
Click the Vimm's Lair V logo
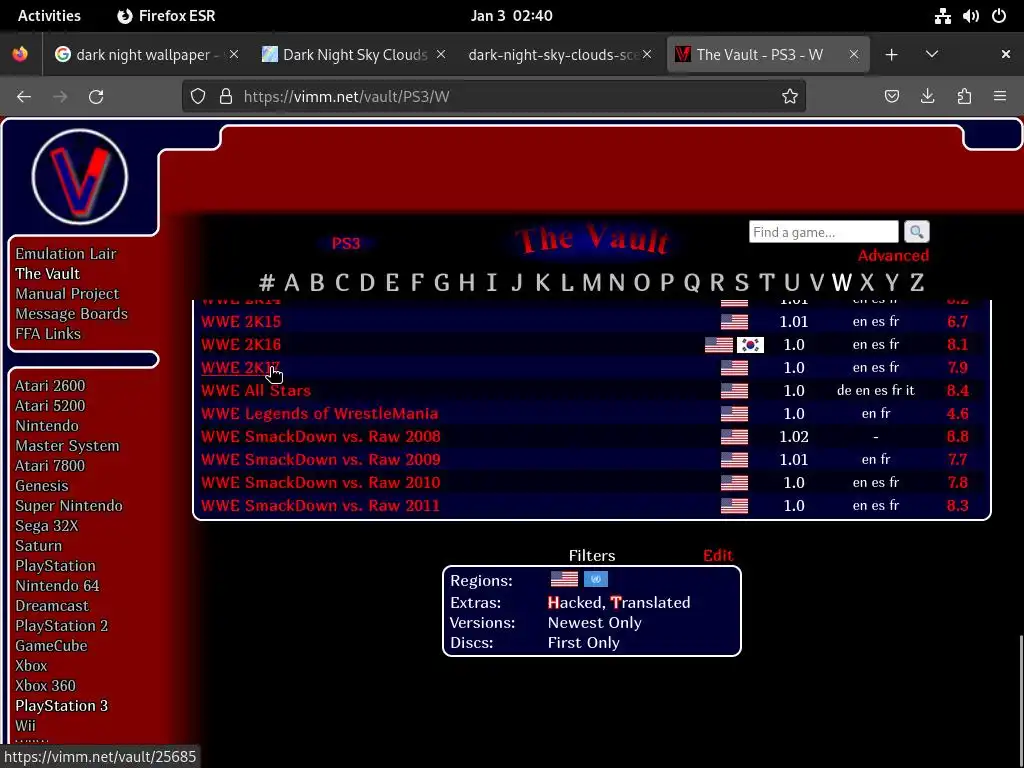[80, 176]
